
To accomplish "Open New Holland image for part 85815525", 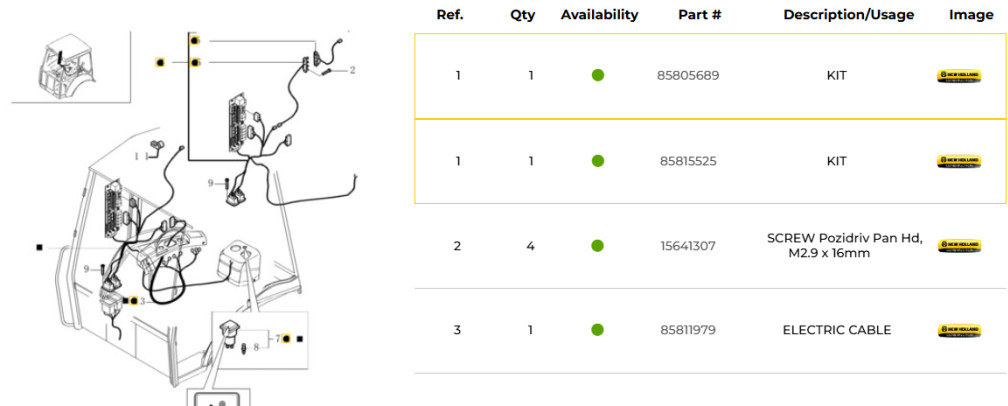I will tap(958, 161).
